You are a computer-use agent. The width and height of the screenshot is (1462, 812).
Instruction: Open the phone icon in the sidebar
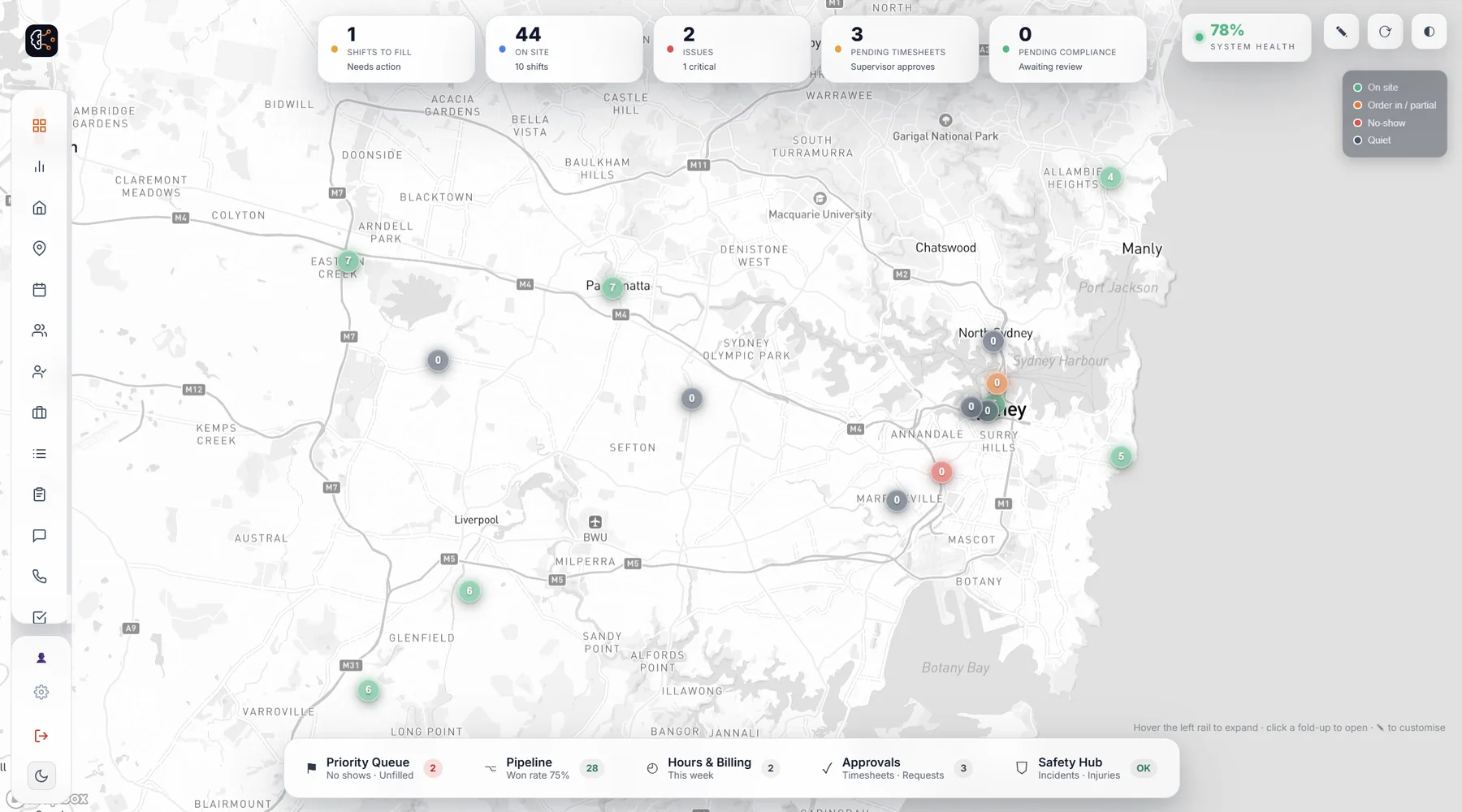click(x=39, y=577)
